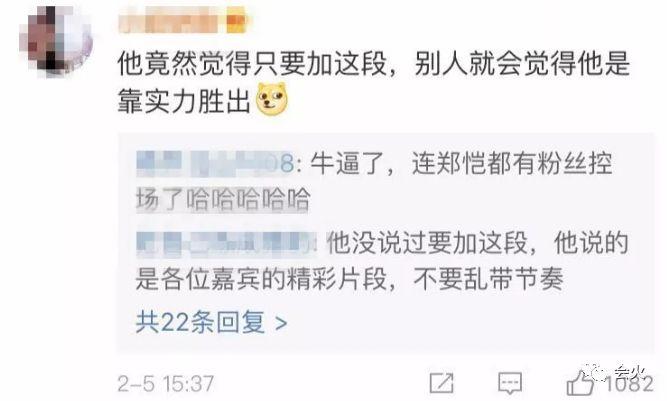Click the 哈哈哈哈哈 line in first reply
Image resolution: width=667 pixels, height=401 pixels.
(249, 200)
